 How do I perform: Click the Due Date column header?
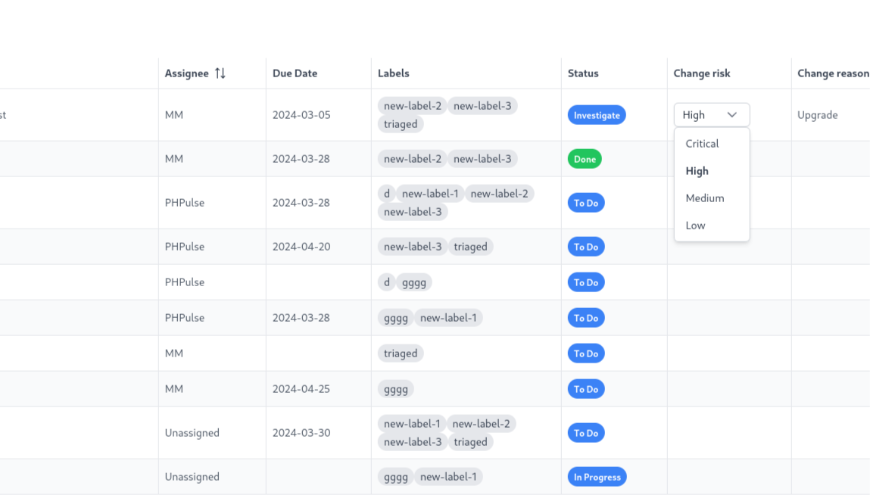pyautogui.click(x=294, y=73)
